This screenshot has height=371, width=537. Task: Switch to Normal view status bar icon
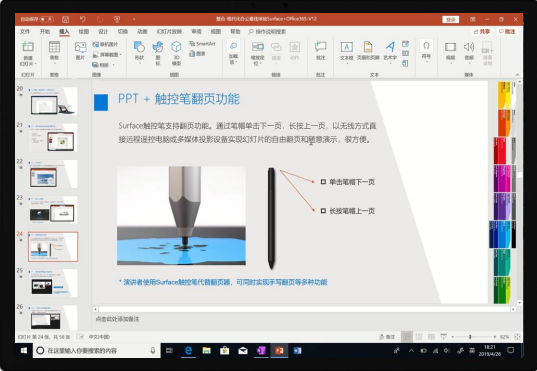[x=407, y=337]
